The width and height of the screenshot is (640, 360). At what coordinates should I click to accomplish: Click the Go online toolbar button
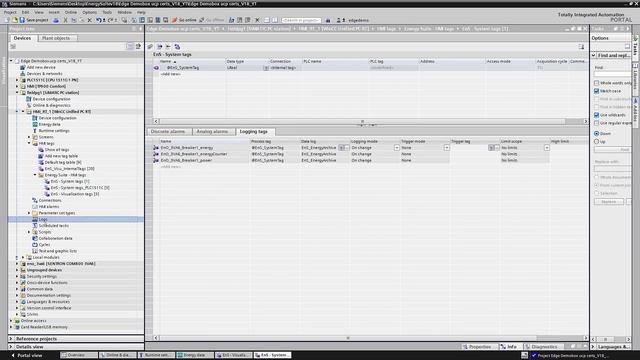(184, 20)
